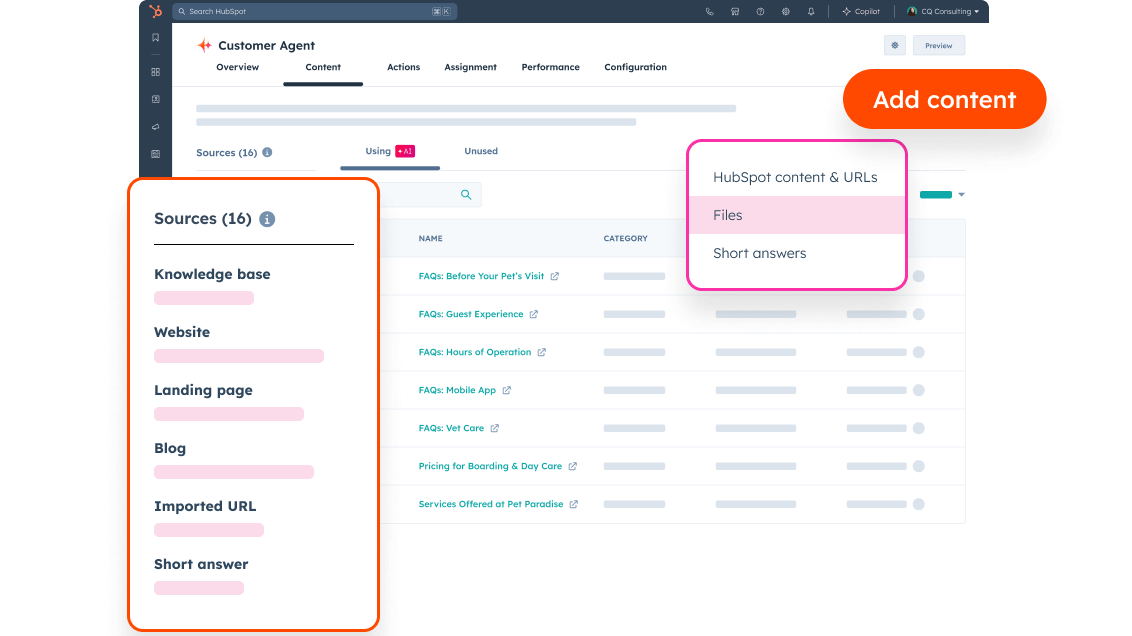Open Copilot from the top navigation
1132x636 pixels.
point(860,11)
